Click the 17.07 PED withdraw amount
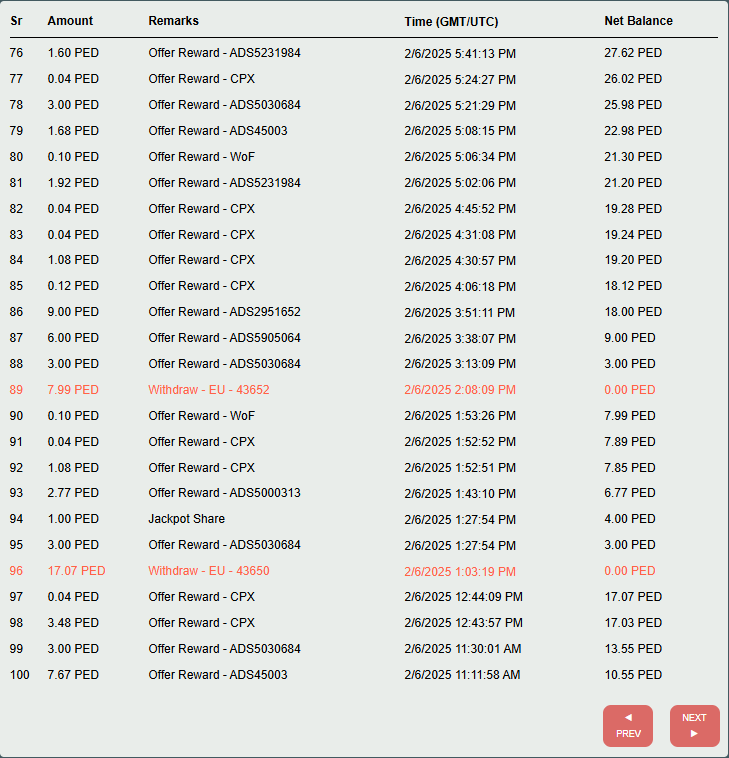Image resolution: width=729 pixels, height=758 pixels. (76, 570)
